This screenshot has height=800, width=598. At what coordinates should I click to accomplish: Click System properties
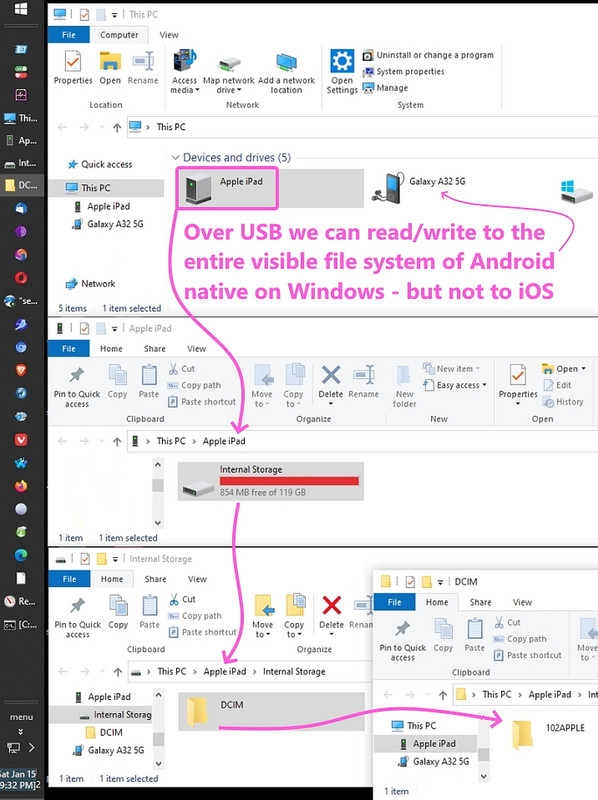pos(404,71)
